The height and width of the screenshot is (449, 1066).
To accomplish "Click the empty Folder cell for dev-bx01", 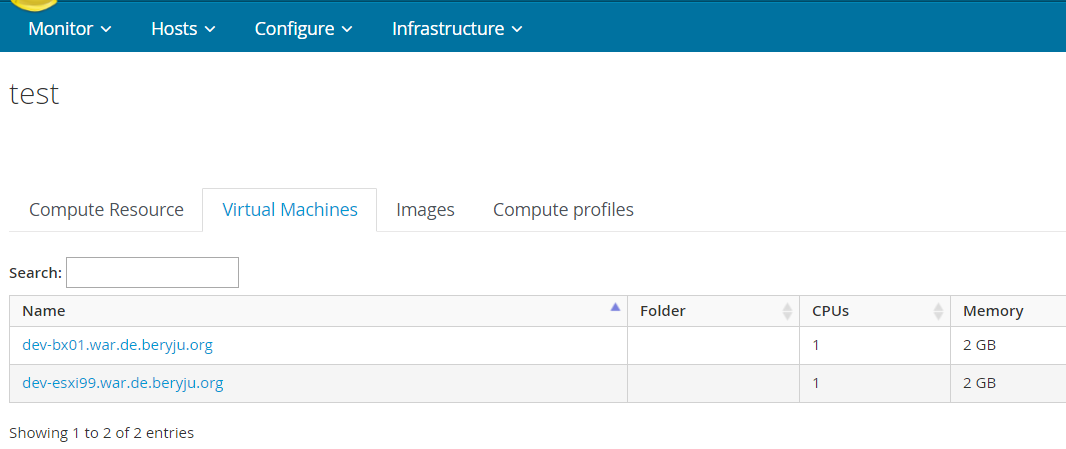I will tap(713, 345).
